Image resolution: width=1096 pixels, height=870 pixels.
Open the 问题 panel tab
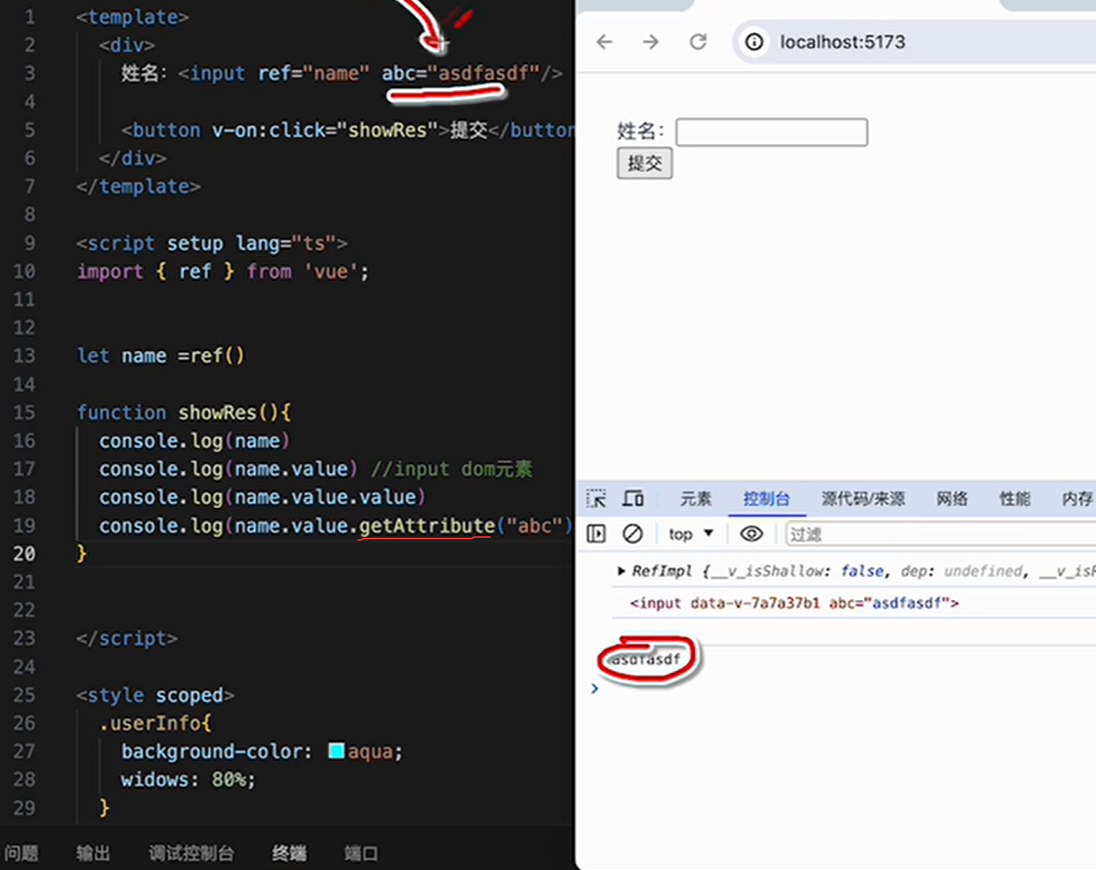[21, 853]
